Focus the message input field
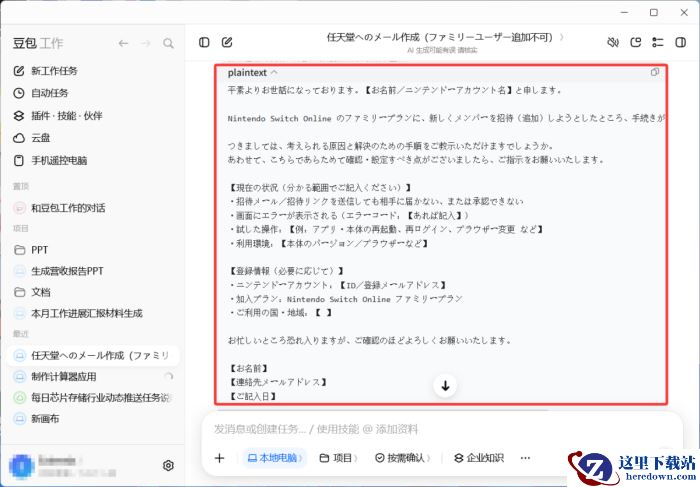 tap(441, 429)
